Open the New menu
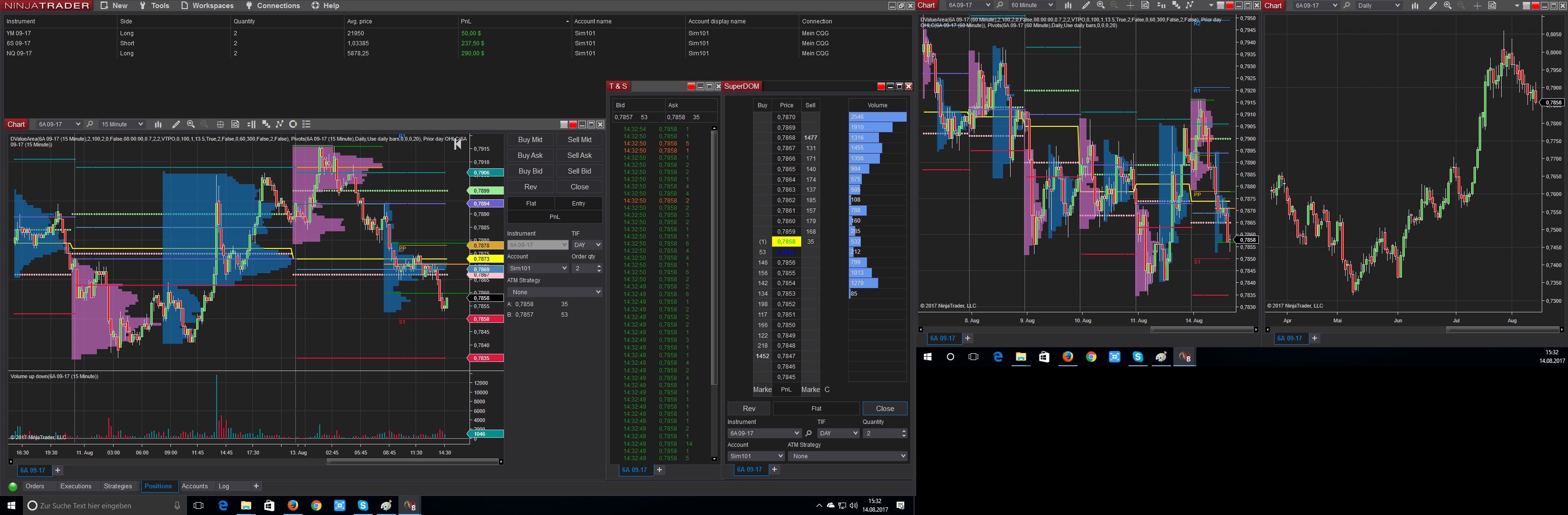The width and height of the screenshot is (1568, 515). (x=114, y=5)
